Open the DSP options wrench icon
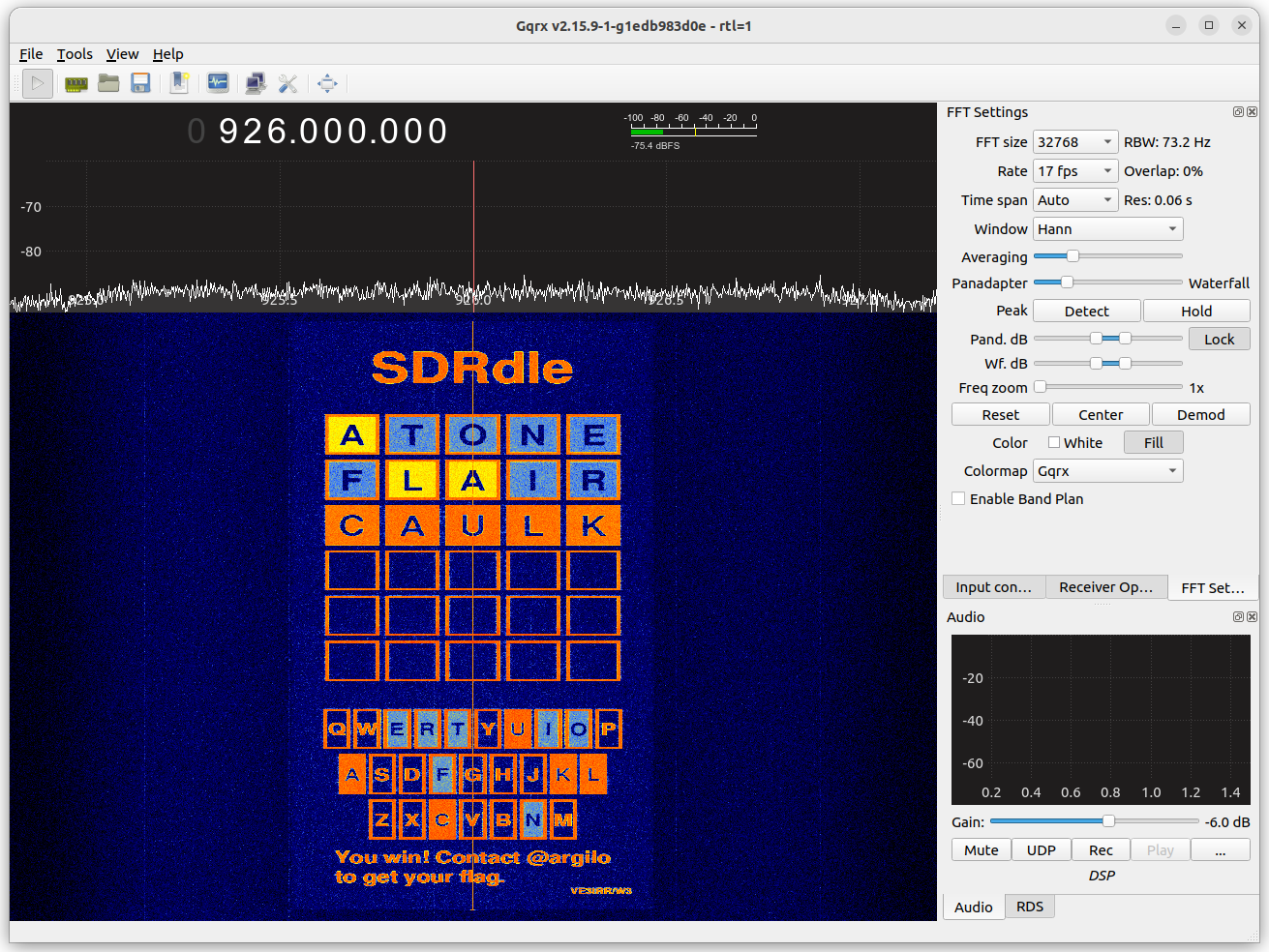The image size is (1269, 952). point(288,83)
